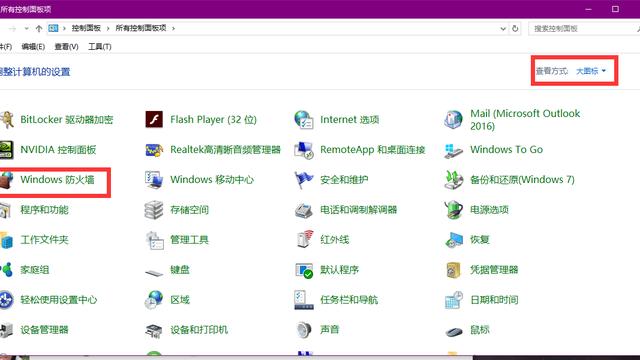Open recent locations dropdown beside navigation arrows
The image size is (640, 360).
coord(27,29)
